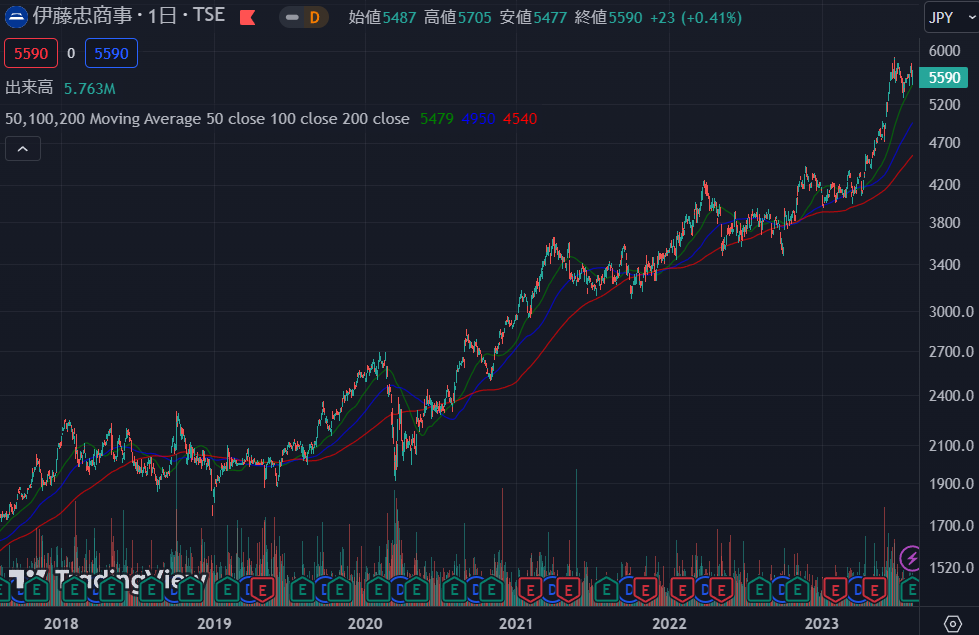Open chart settings via the gear icon
This screenshot has width=979, height=635.
point(952,623)
